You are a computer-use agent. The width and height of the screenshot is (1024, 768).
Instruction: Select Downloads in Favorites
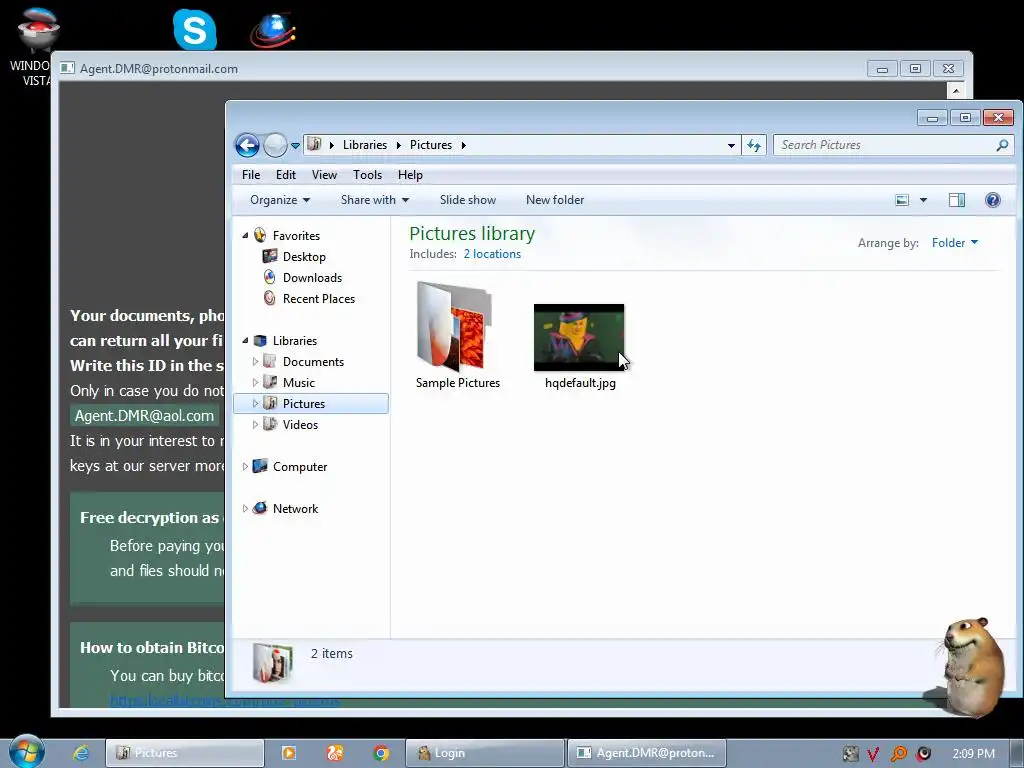pyautogui.click(x=312, y=278)
